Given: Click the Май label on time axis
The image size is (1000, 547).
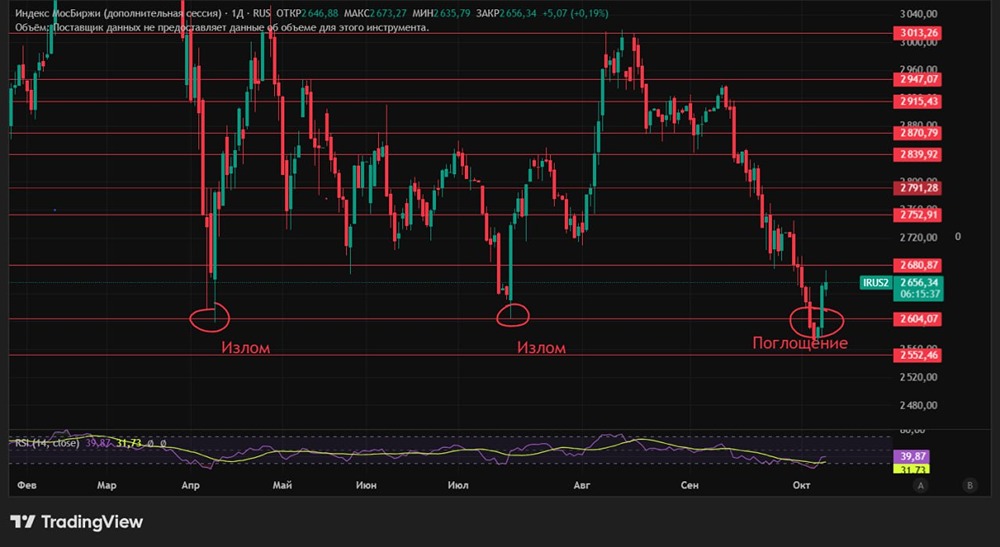Looking at the screenshot, I should click(x=283, y=485).
